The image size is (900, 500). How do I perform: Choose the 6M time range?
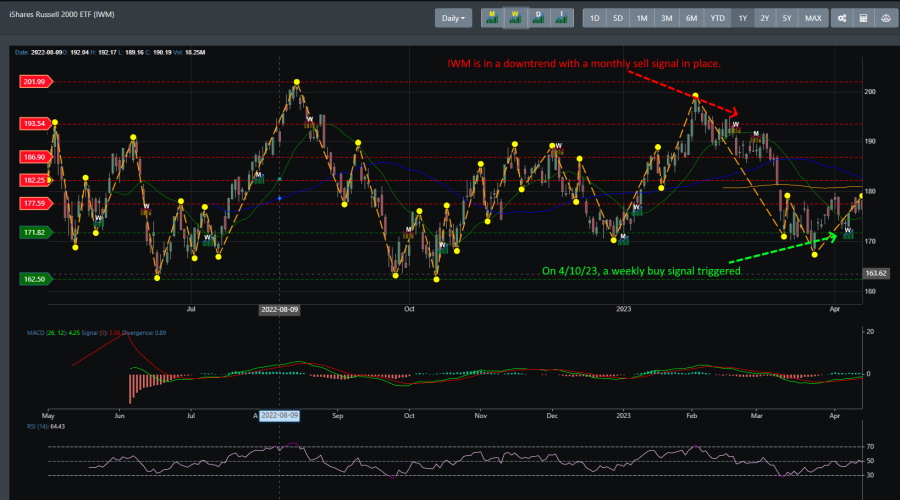coord(691,18)
